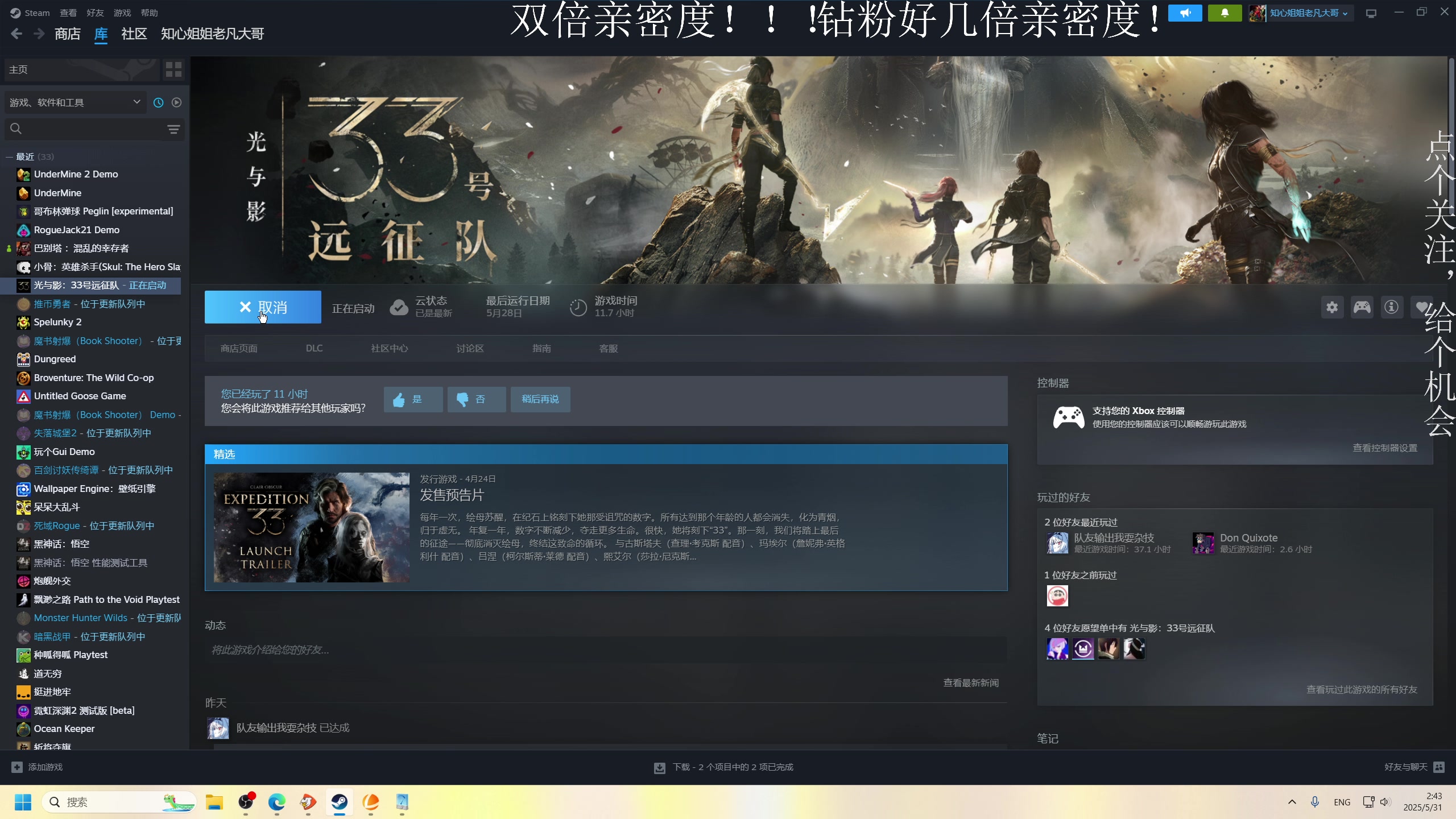Open Microsoft Edge from taskbar

277,803
